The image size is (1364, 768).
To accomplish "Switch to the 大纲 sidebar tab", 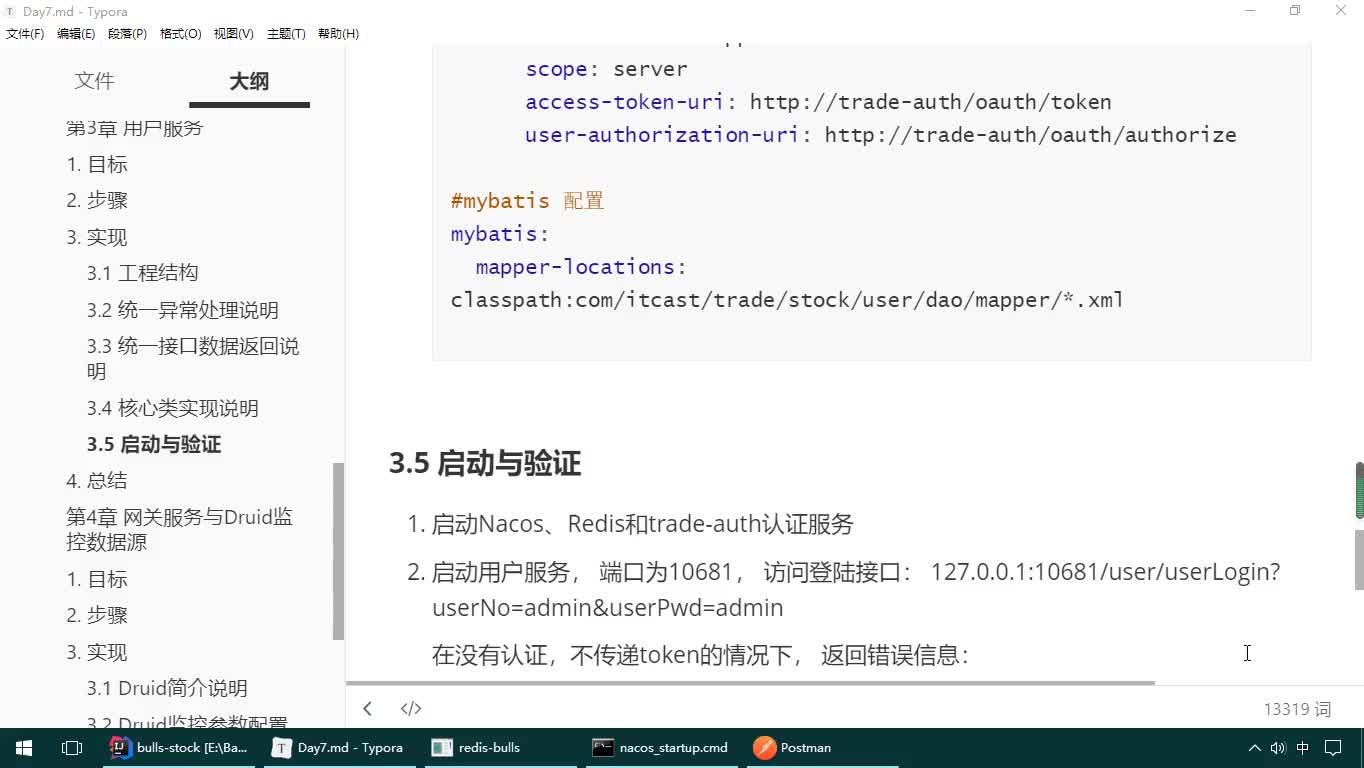I will 249,82.
